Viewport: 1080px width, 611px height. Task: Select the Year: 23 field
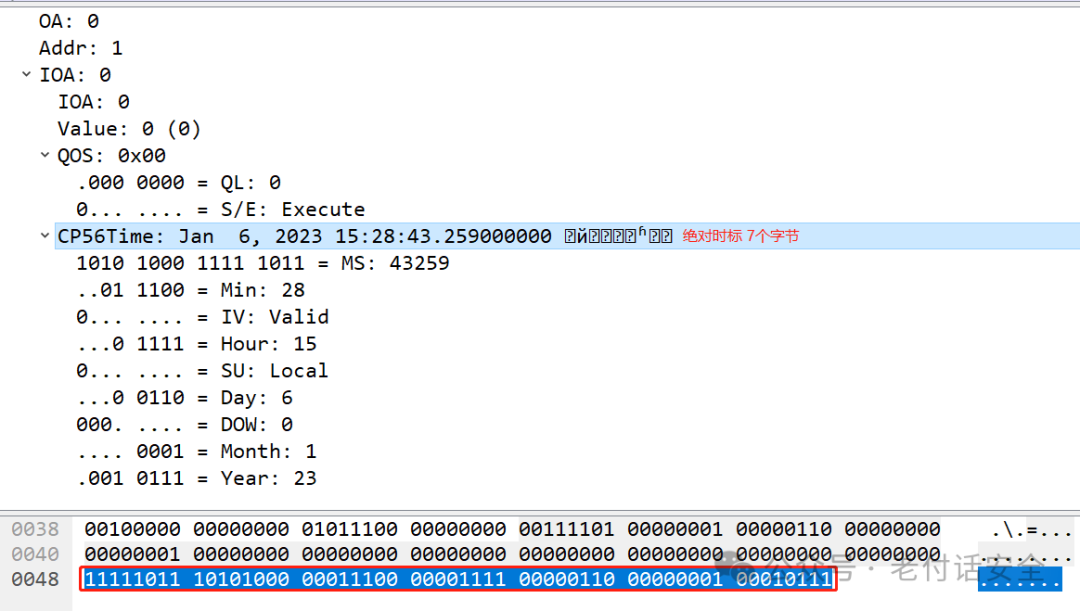pyautogui.click(x=196, y=478)
